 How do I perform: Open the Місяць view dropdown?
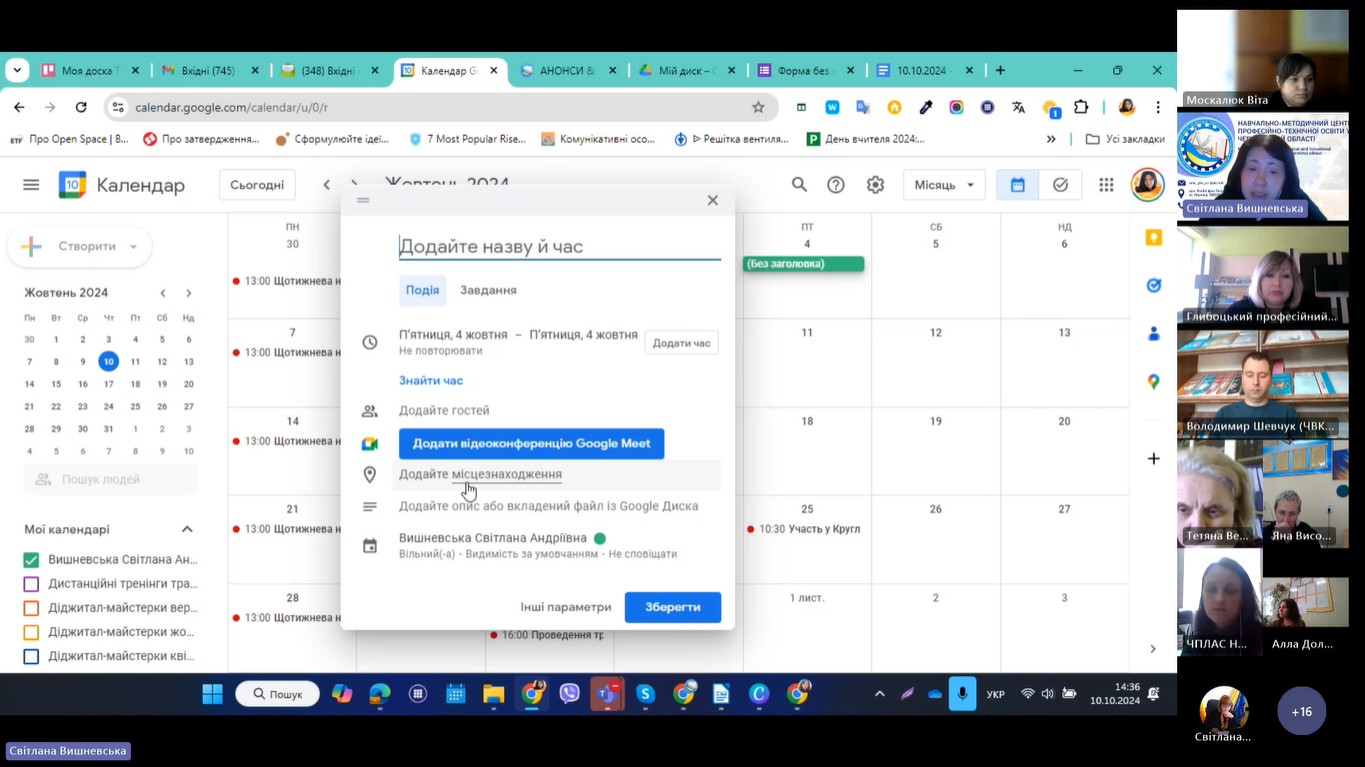(x=943, y=185)
